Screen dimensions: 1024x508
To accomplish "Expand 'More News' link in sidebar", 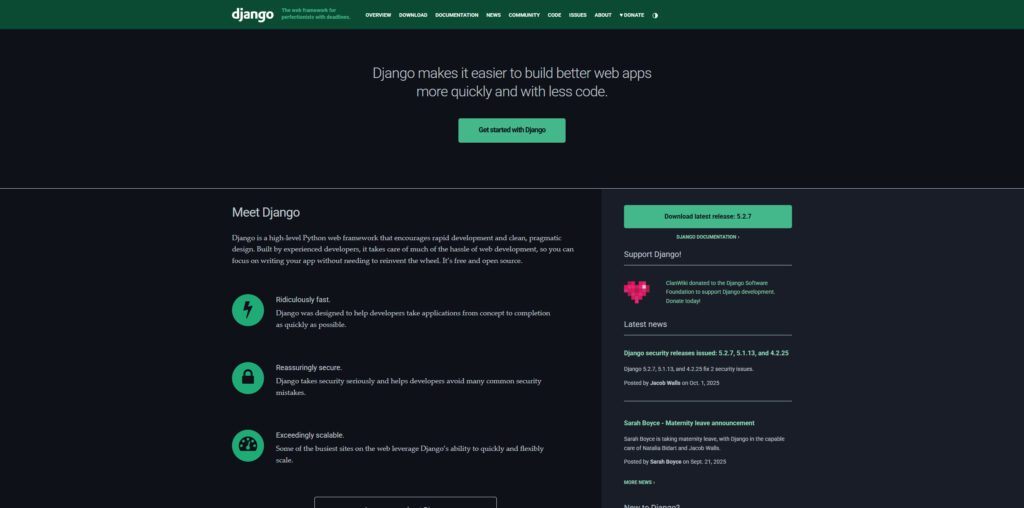I will coord(639,482).
